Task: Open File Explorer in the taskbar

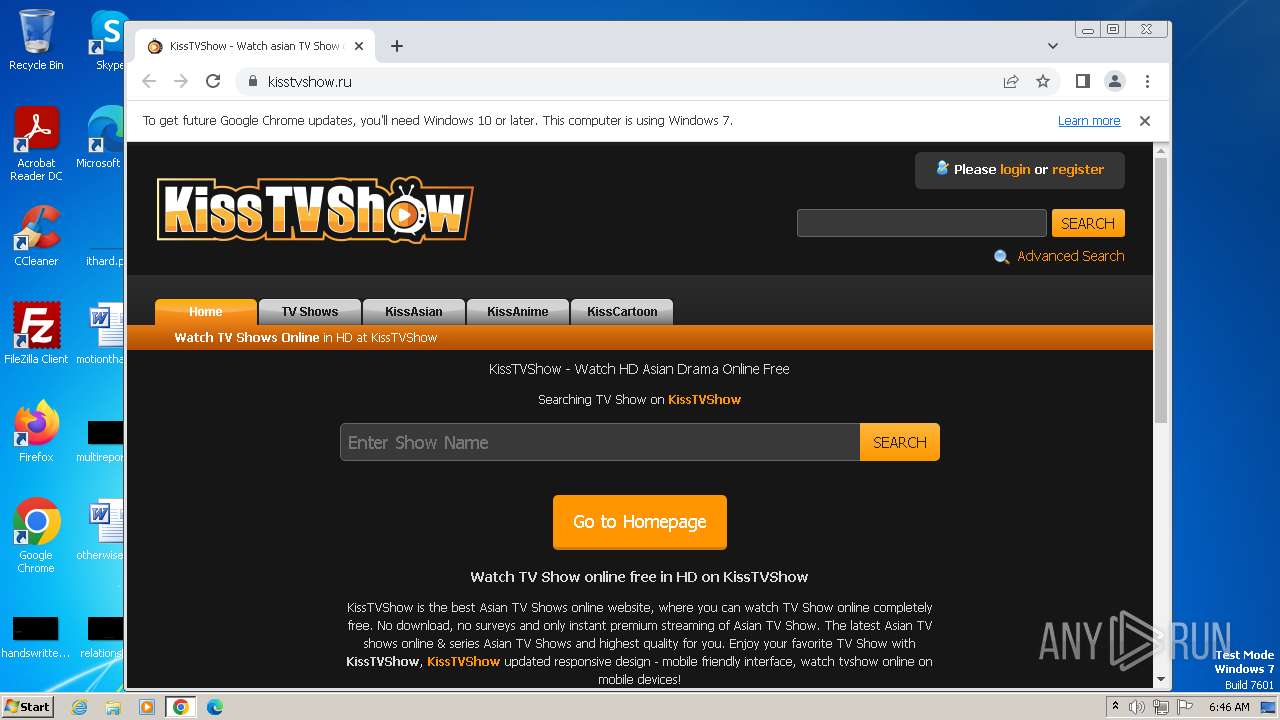Action: (x=113, y=707)
